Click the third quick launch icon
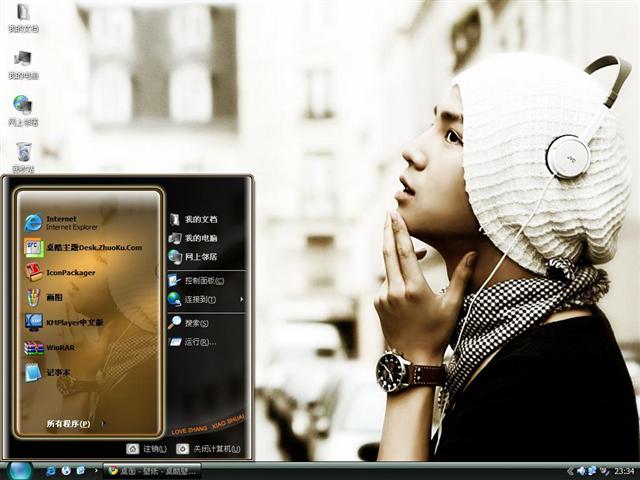640x480 pixels. [81, 471]
